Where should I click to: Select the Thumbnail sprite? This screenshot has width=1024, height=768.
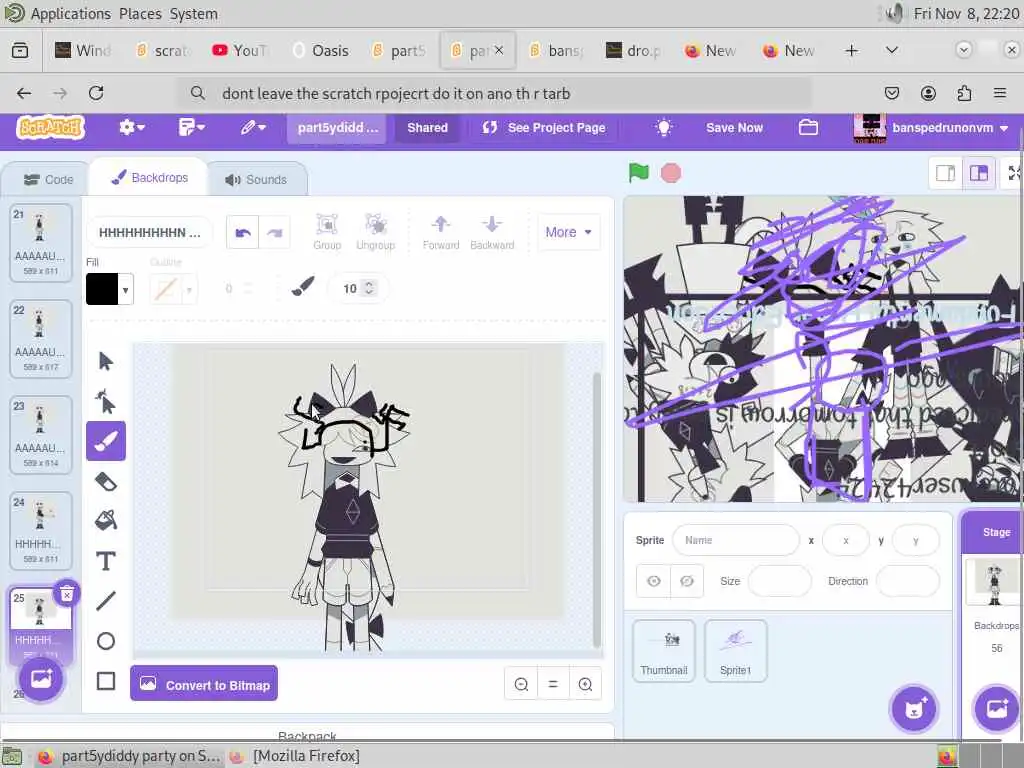point(664,651)
